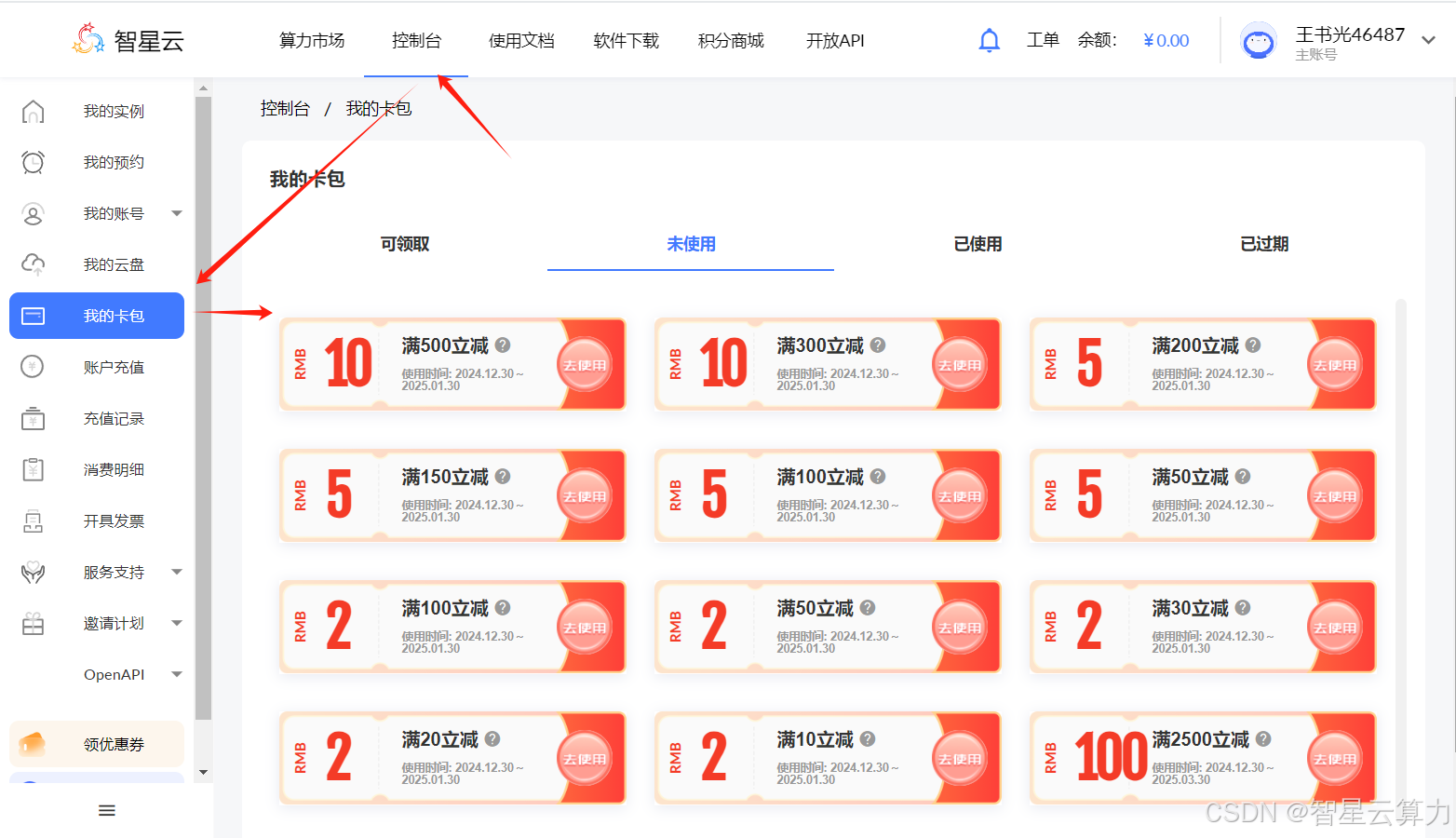Click 去使用 on 满200立减 coupon

1335,365
